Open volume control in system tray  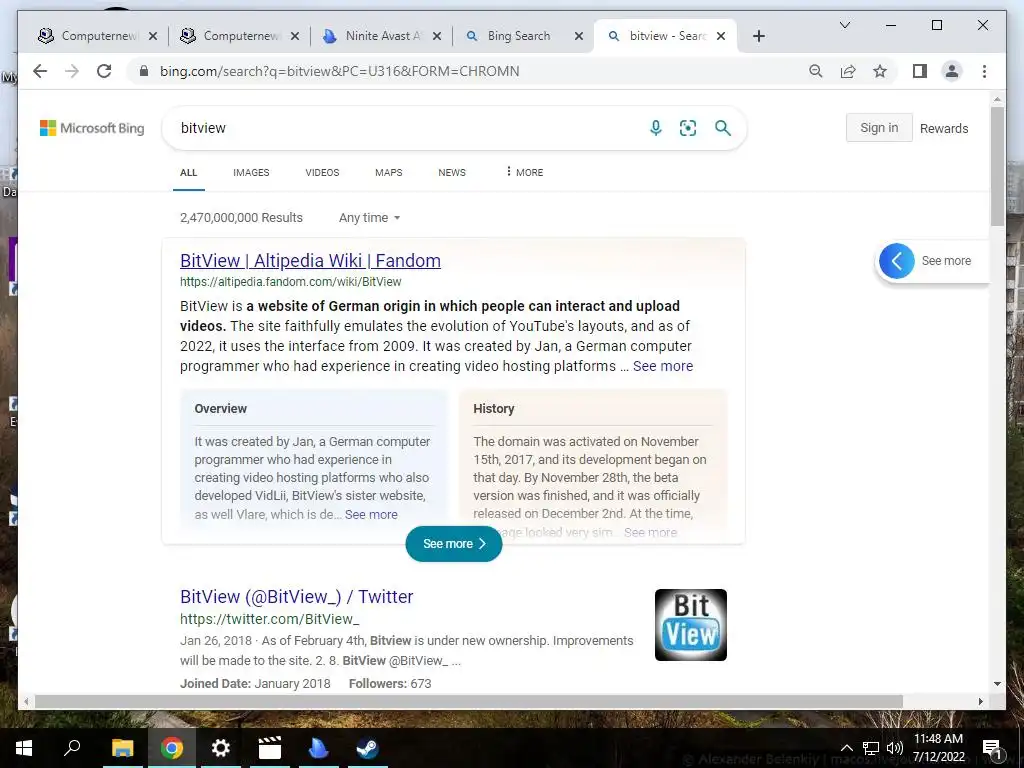895,748
